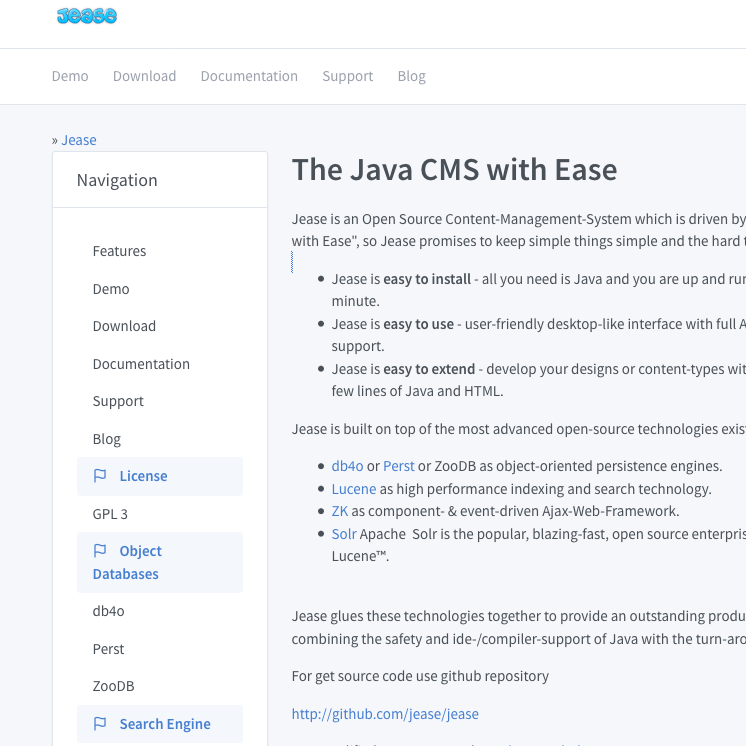Viewport: 746px width, 746px height.
Task: Open Blog in the top menu
Action: (x=412, y=76)
